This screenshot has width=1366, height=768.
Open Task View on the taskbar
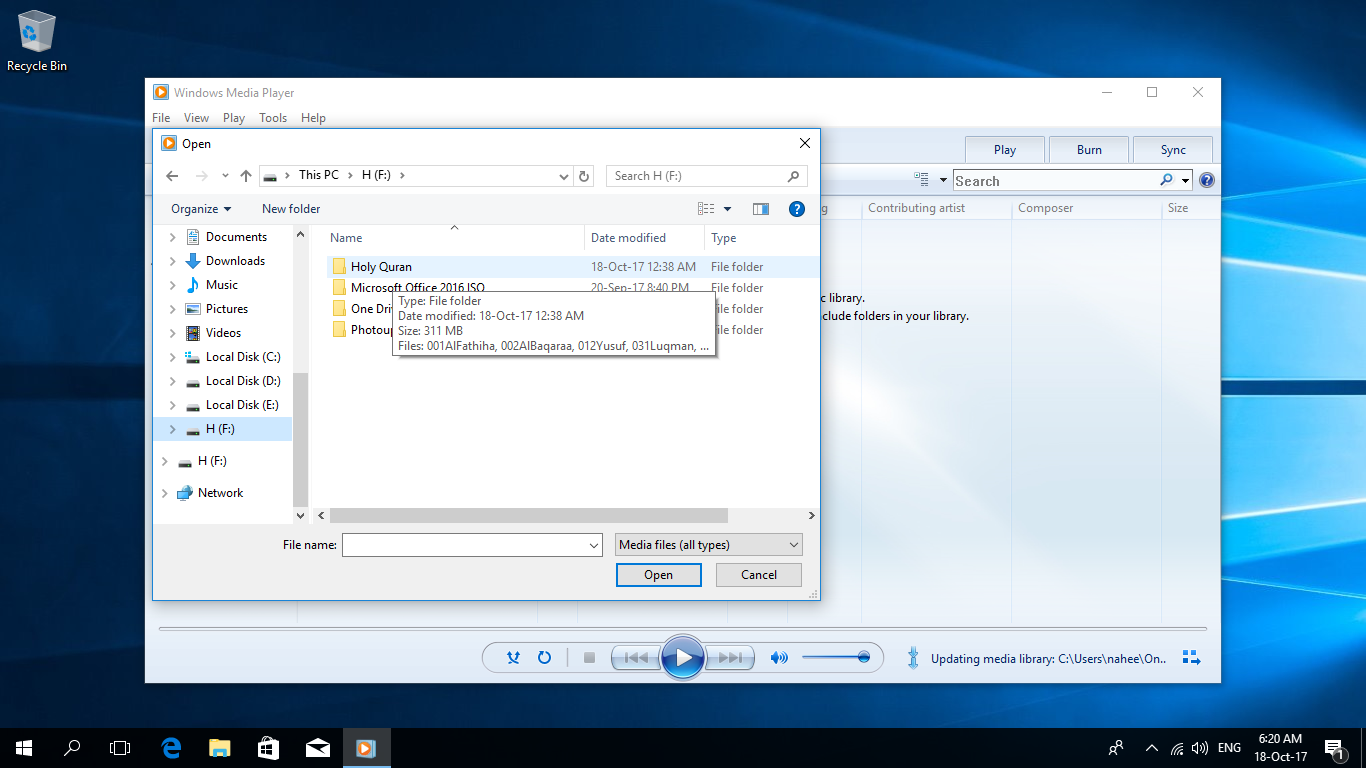pyautogui.click(x=120, y=748)
